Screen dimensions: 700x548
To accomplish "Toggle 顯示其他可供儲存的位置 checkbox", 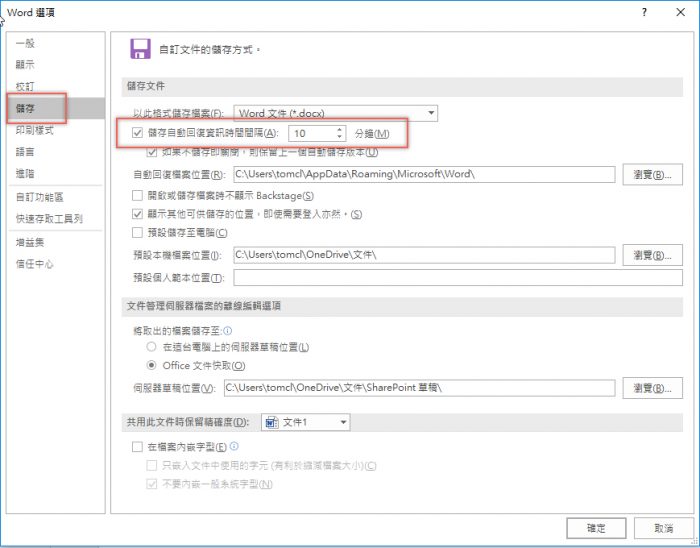I will pos(138,214).
